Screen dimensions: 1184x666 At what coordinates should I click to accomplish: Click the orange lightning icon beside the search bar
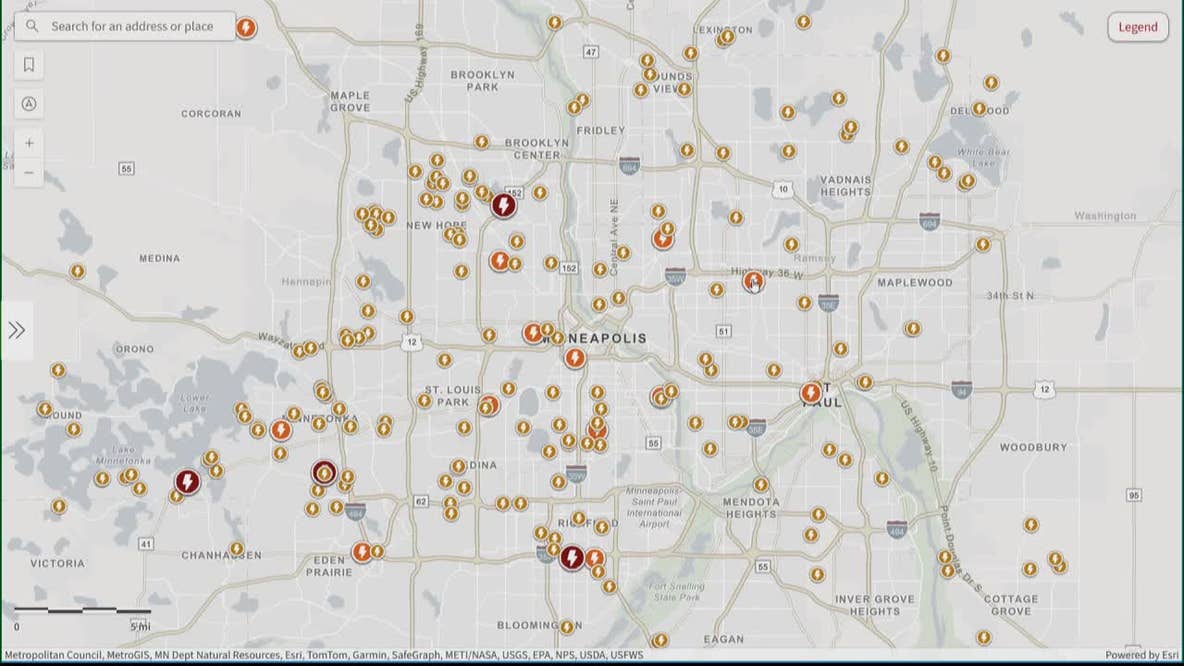tap(246, 27)
